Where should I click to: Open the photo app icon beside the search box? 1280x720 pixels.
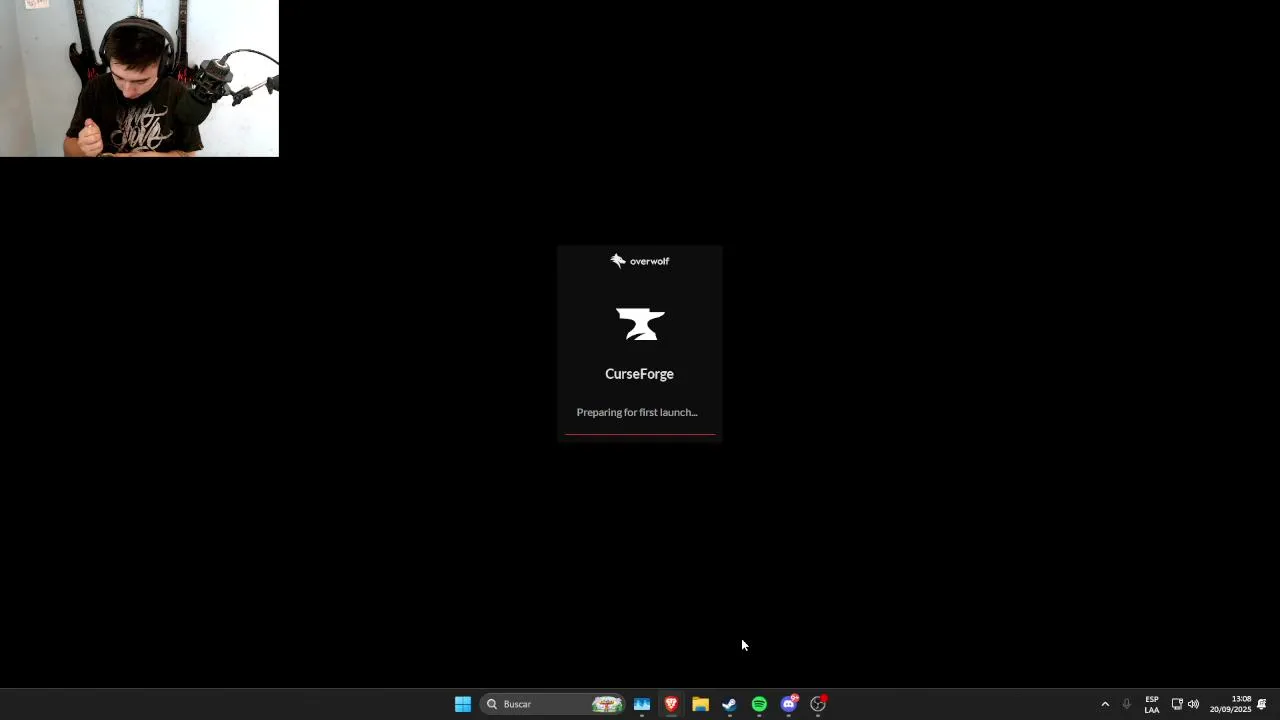pos(642,704)
